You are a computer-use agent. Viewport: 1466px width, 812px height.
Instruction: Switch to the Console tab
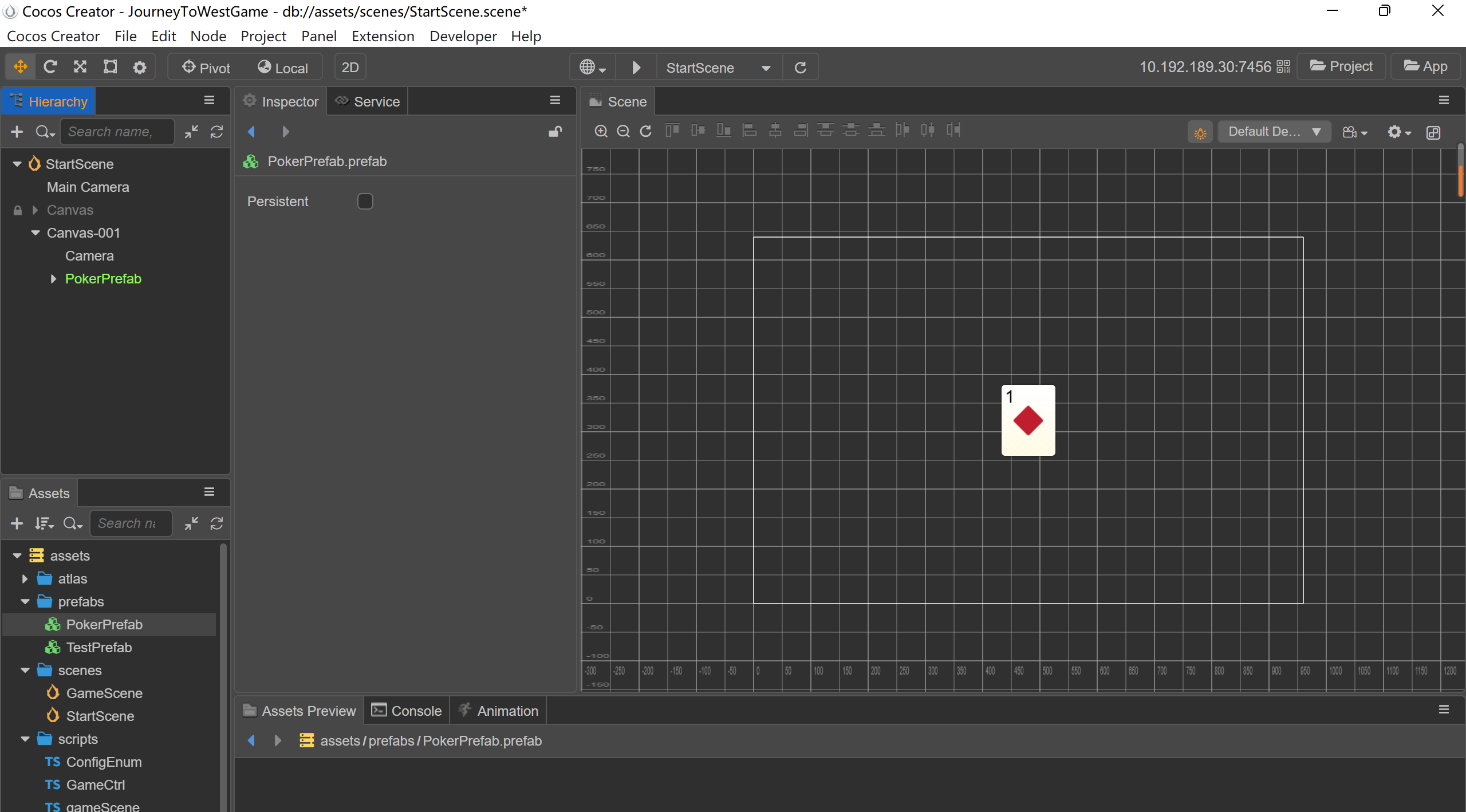[x=407, y=711]
